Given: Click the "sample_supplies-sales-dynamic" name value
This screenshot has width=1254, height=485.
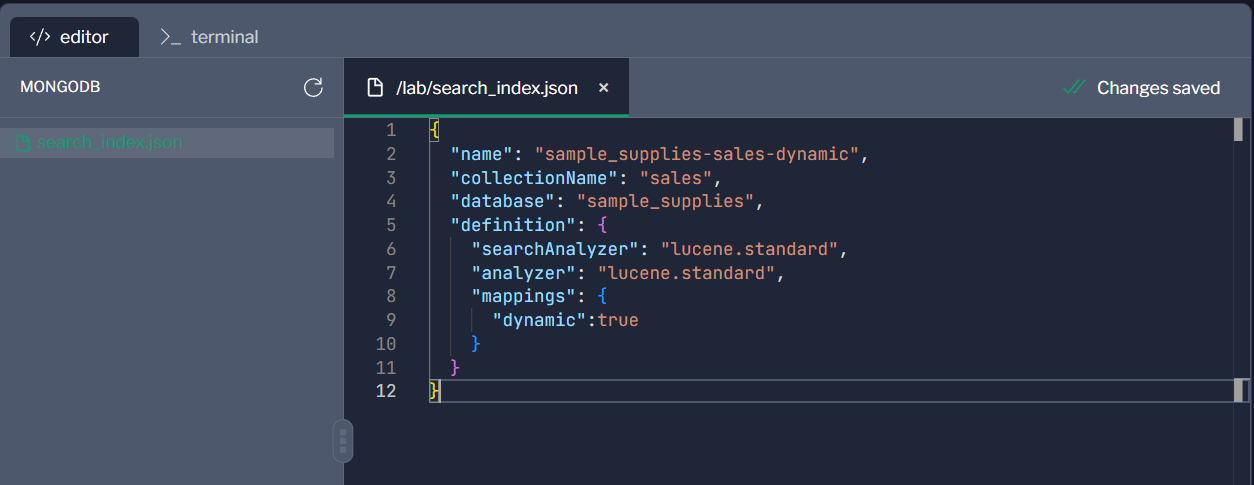Looking at the screenshot, I should 697,154.
